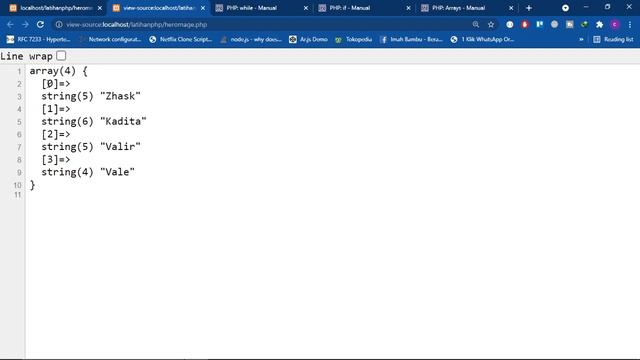Open the gray circular extension icon
Screen dimensions: 640x360
pyautogui.click(x=554, y=24)
